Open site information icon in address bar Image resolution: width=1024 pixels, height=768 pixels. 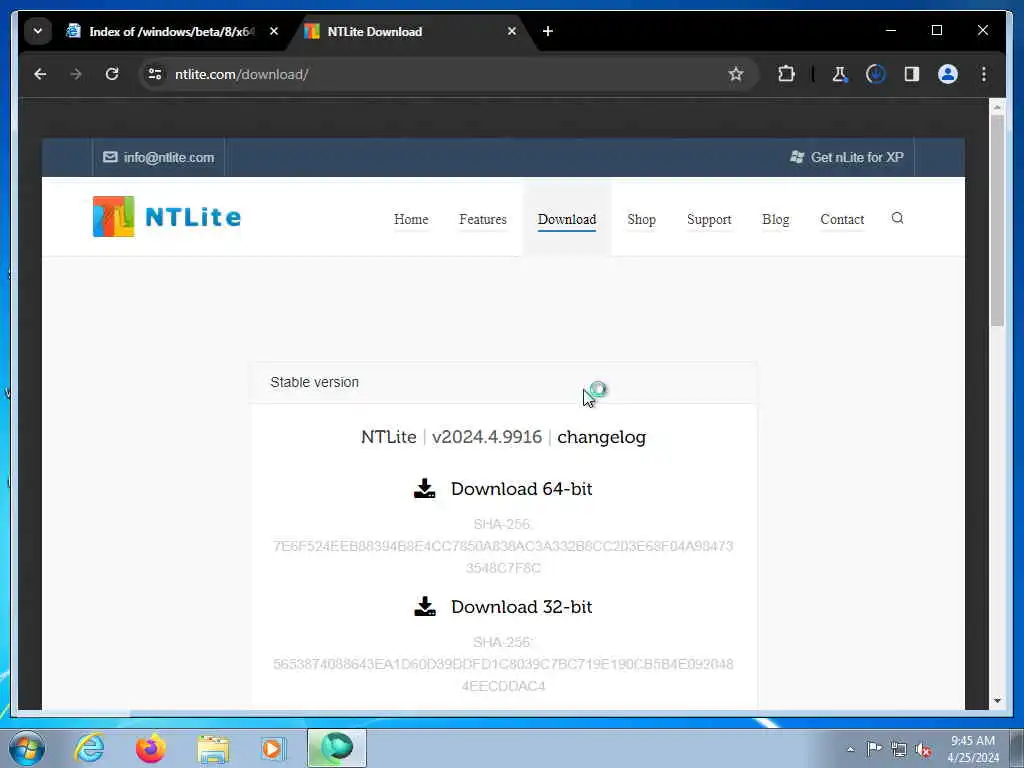coord(155,74)
